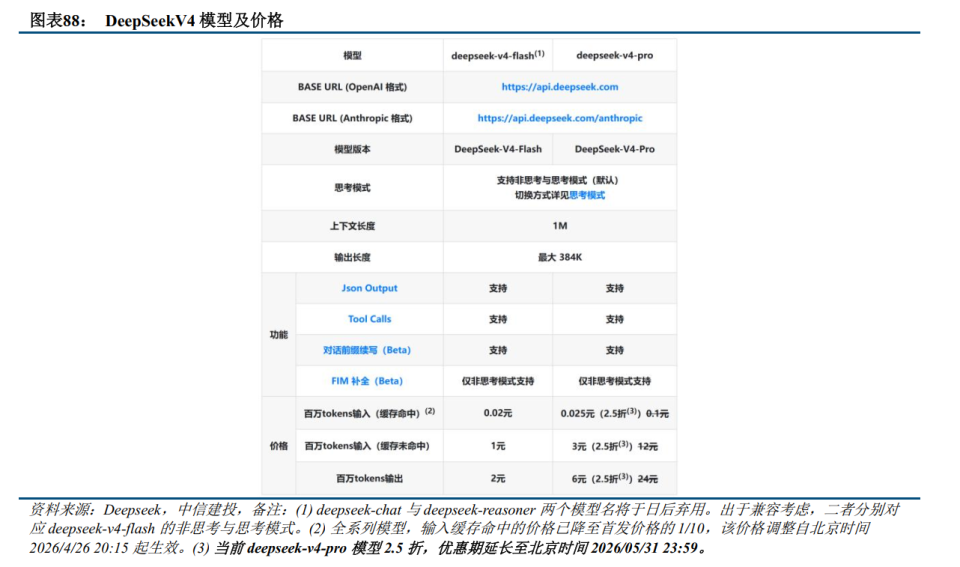Open the https://api.deepseek.com/anthropic link

pos(560,118)
